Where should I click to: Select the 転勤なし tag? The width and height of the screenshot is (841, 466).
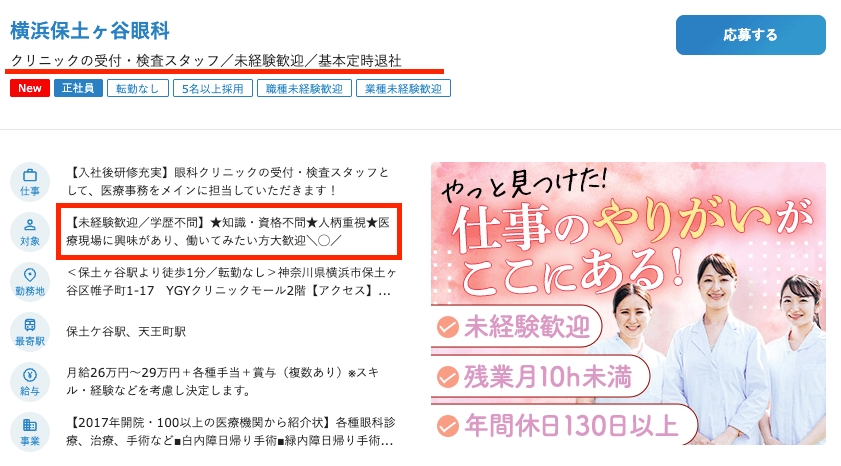click(x=138, y=88)
